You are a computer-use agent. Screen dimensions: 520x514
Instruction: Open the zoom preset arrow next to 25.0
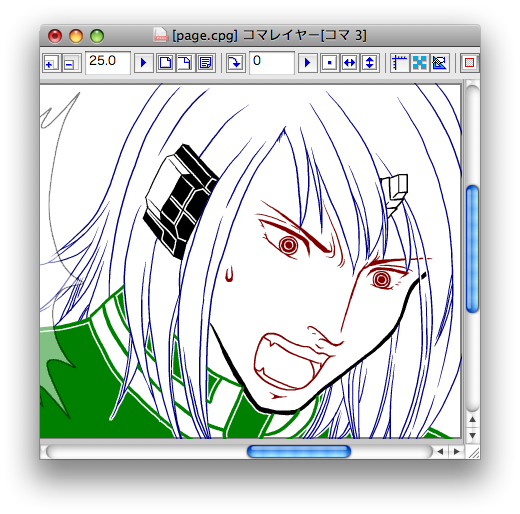click(x=144, y=63)
